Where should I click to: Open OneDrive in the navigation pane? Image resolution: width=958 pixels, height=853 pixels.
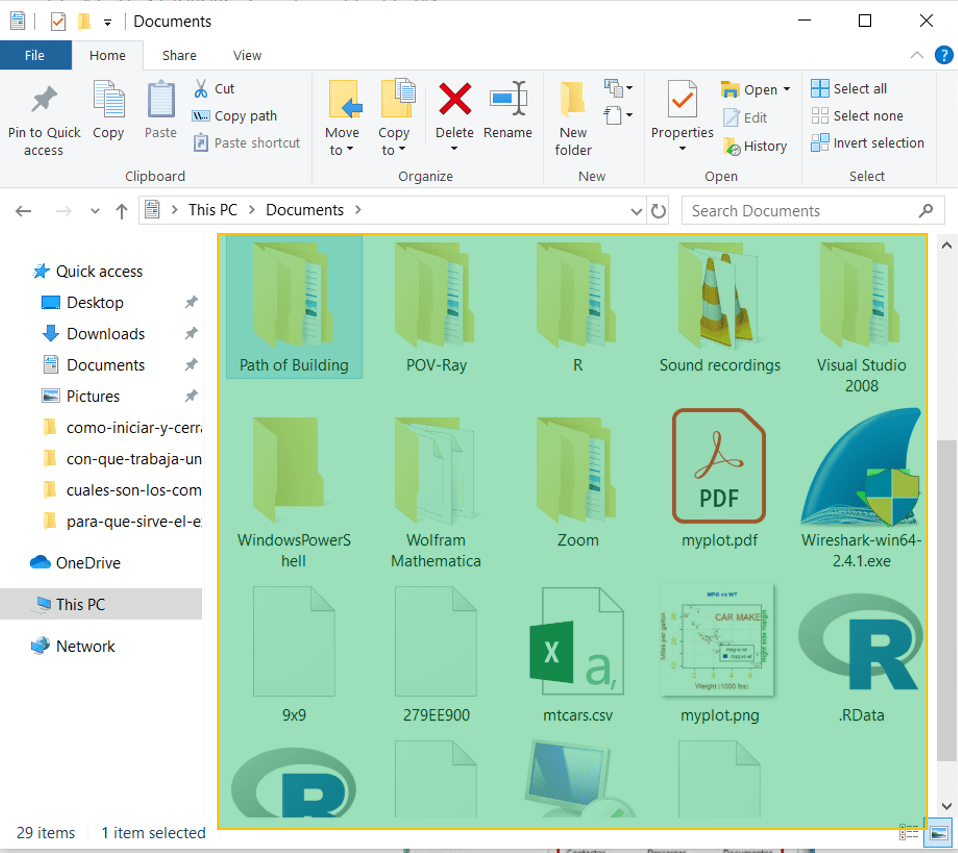[x=87, y=563]
